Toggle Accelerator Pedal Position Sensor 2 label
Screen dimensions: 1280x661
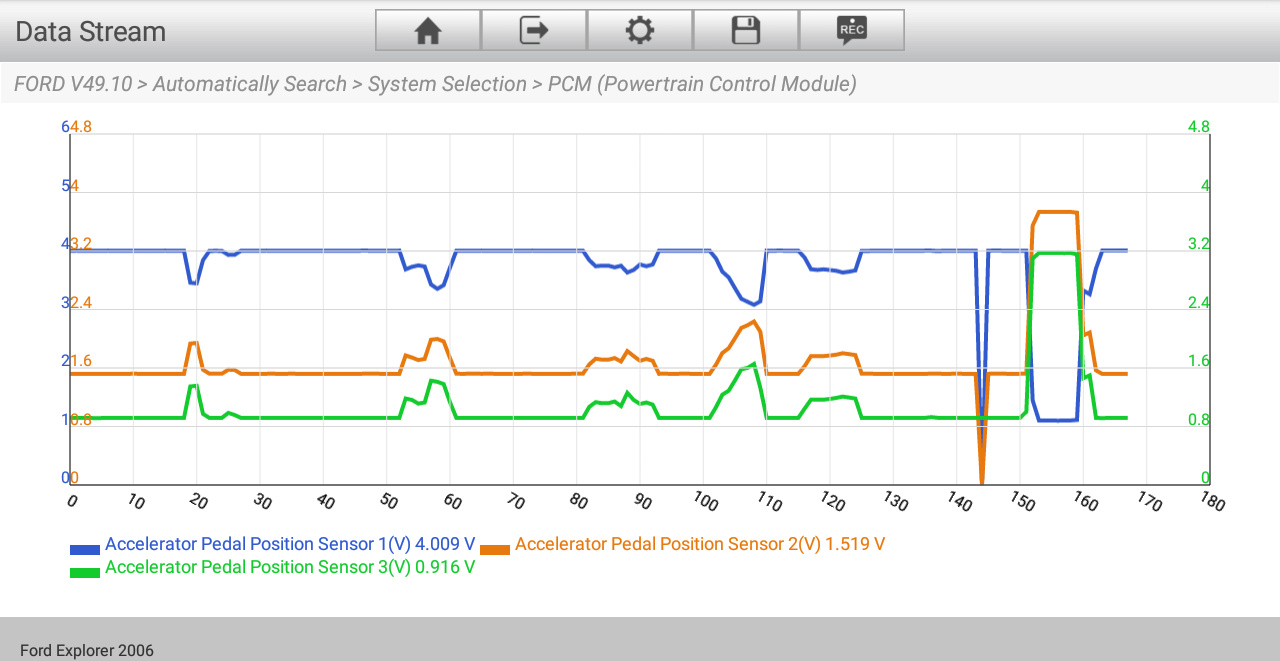pos(699,544)
